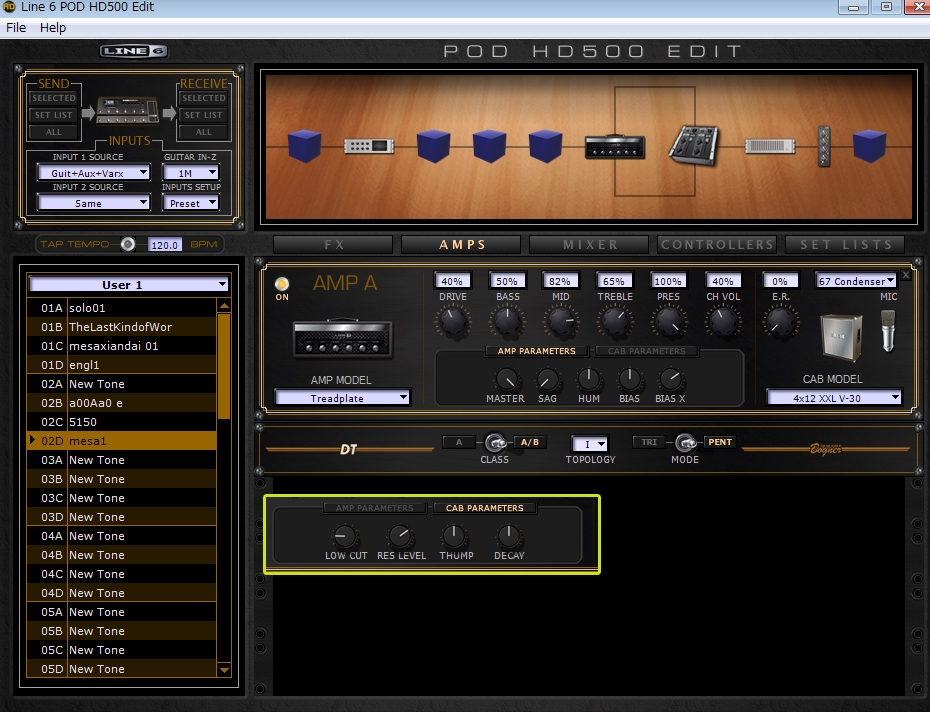Open the DT Topology dropdown
This screenshot has width=930, height=712.
590,444
